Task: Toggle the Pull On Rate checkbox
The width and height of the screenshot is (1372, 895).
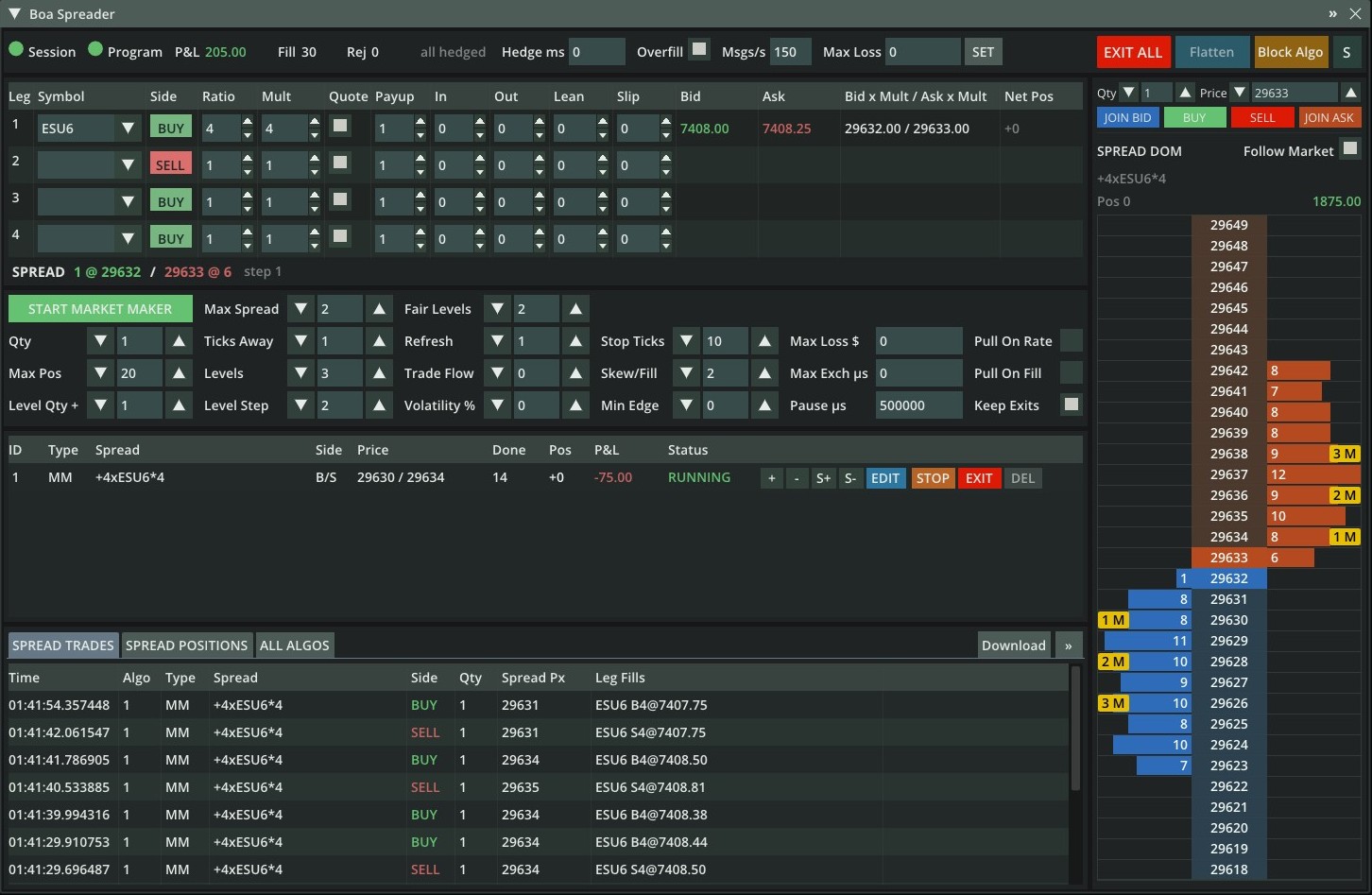Action: coord(1072,340)
